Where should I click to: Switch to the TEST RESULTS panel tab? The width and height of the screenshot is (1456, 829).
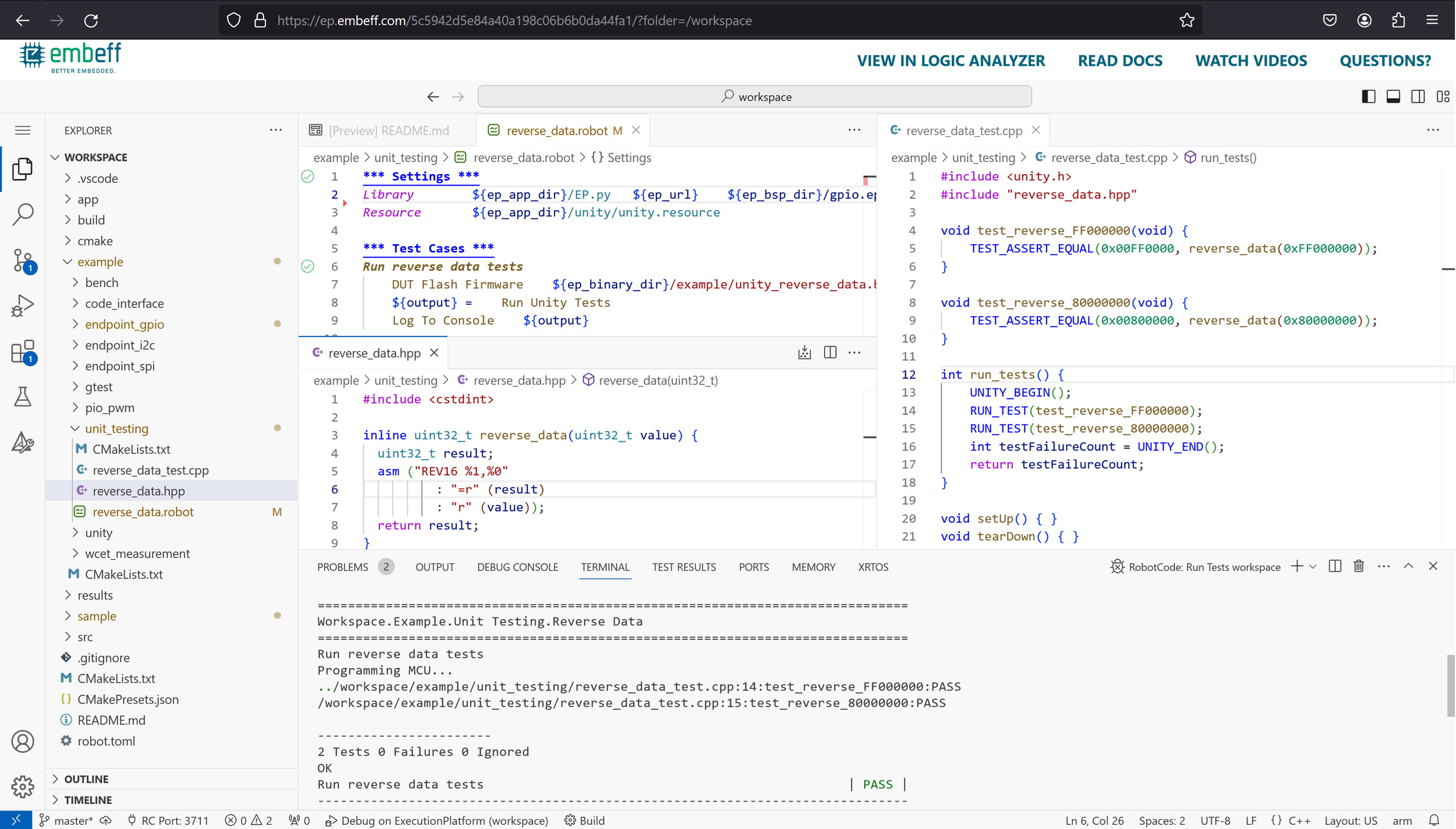pyautogui.click(x=684, y=567)
